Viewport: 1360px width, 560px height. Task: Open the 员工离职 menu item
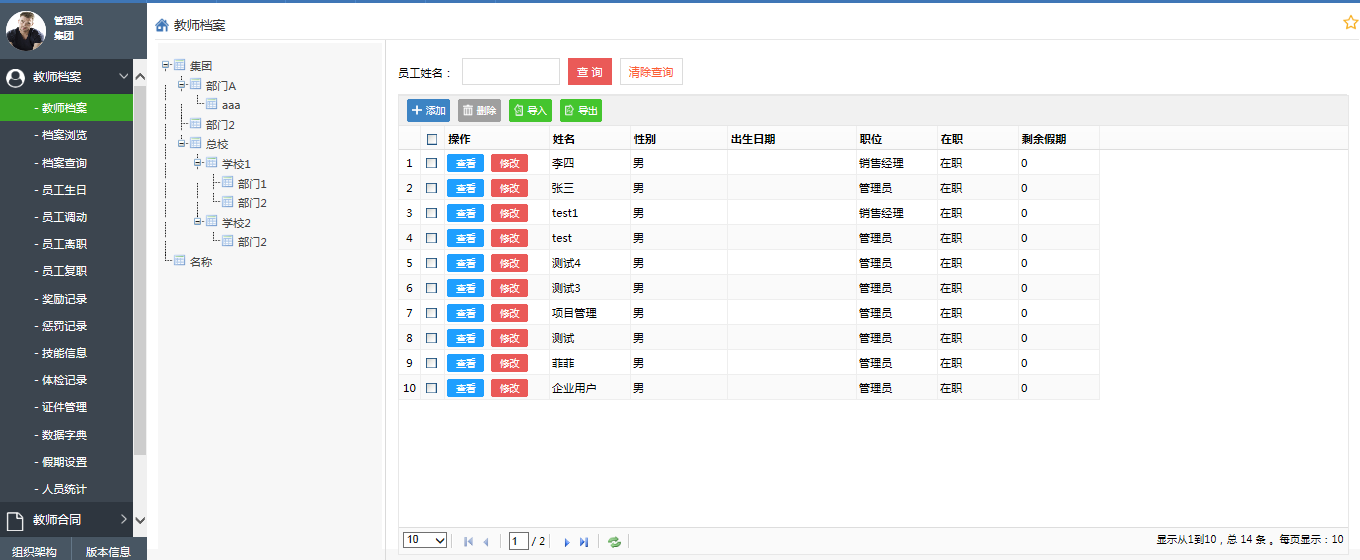[66, 244]
